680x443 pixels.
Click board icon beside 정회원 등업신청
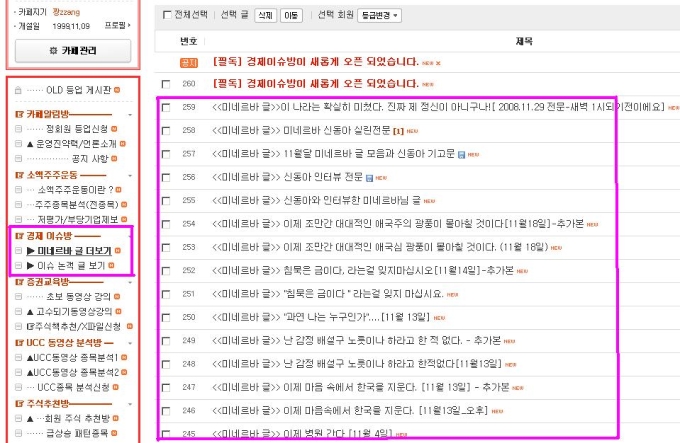point(18,129)
